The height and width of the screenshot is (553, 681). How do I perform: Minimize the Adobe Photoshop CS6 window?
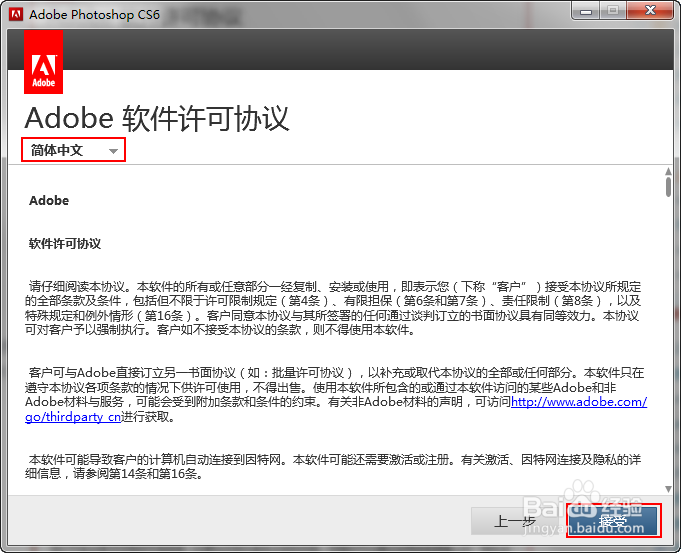pyautogui.click(x=586, y=11)
